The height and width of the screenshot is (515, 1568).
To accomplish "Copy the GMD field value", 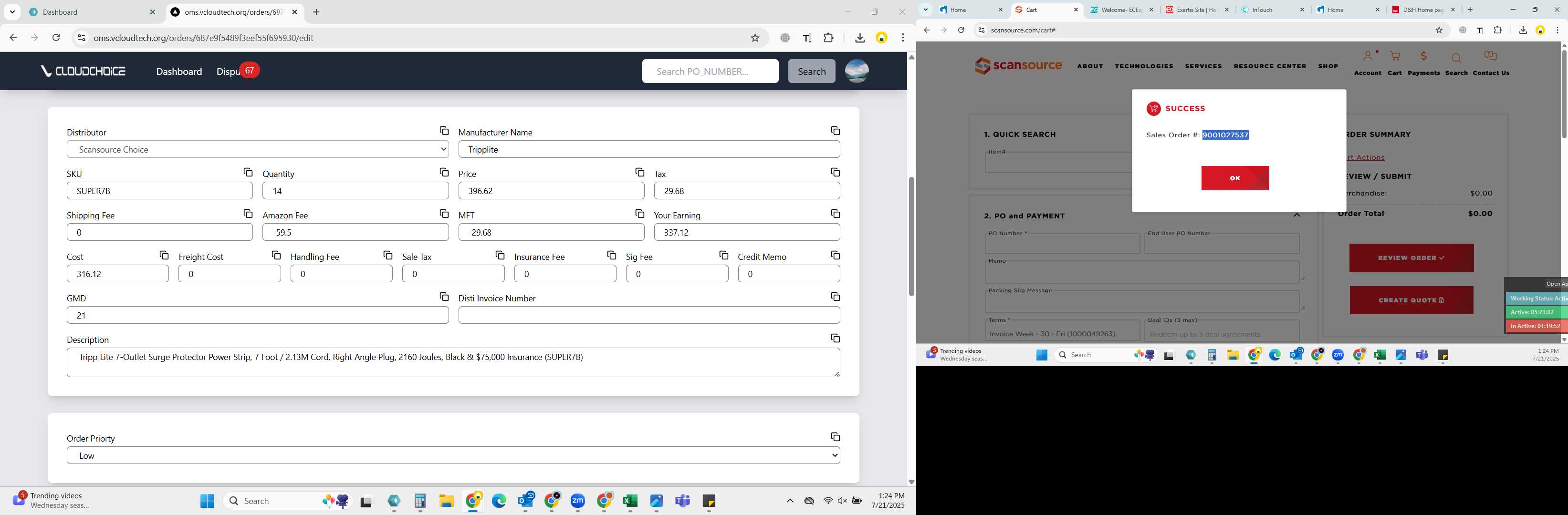I will pyautogui.click(x=444, y=296).
